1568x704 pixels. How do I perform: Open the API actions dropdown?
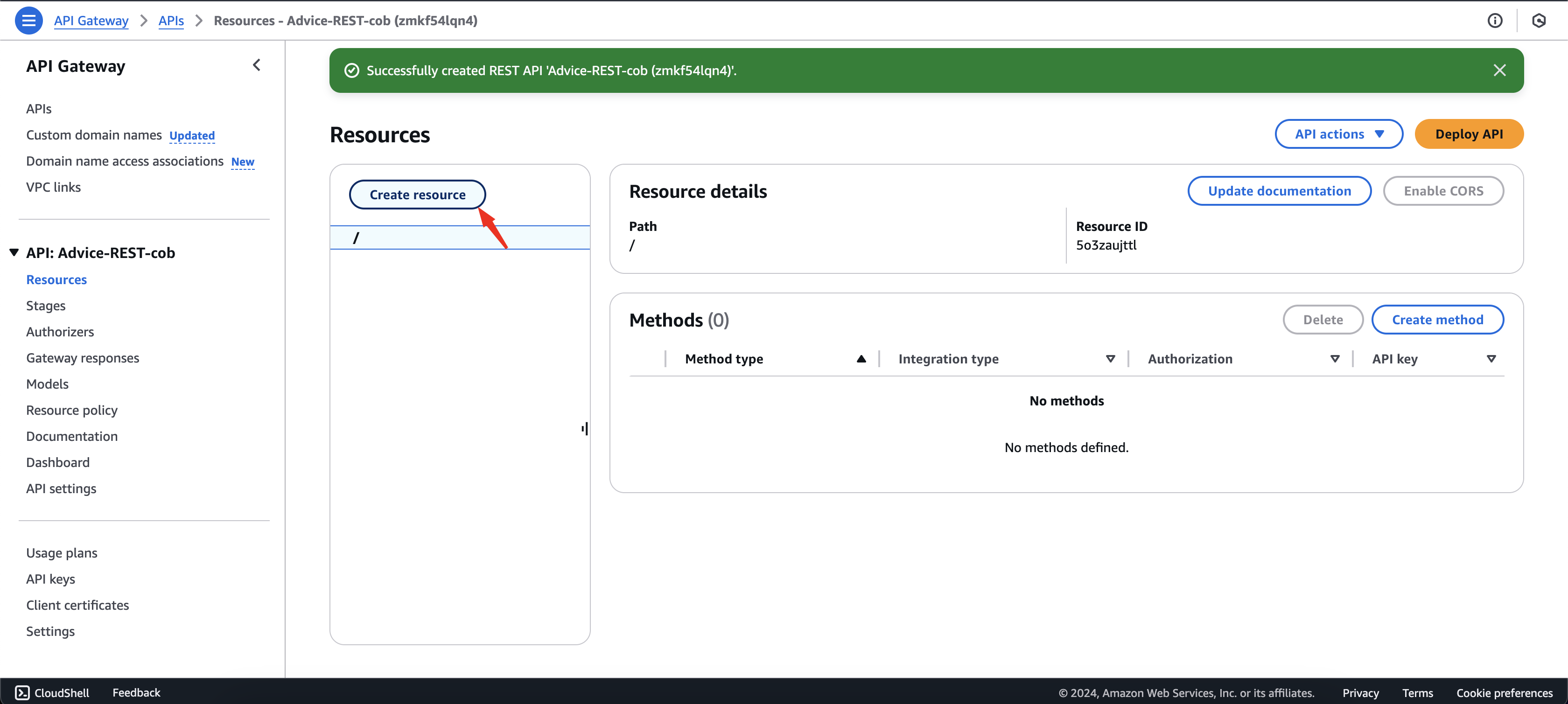coord(1338,134)
